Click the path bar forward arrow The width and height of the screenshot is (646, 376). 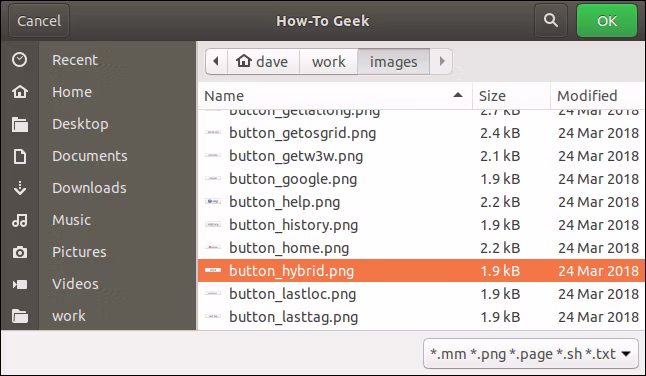pyautogui.click(x=441, y=61)
